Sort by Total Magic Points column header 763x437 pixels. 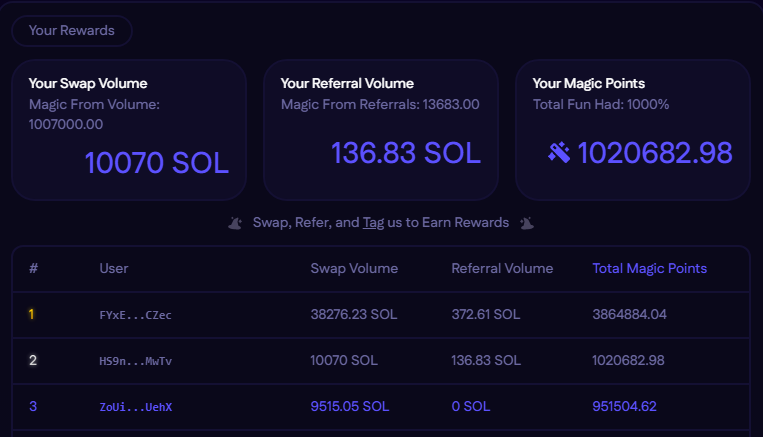[x=649, y=268]
